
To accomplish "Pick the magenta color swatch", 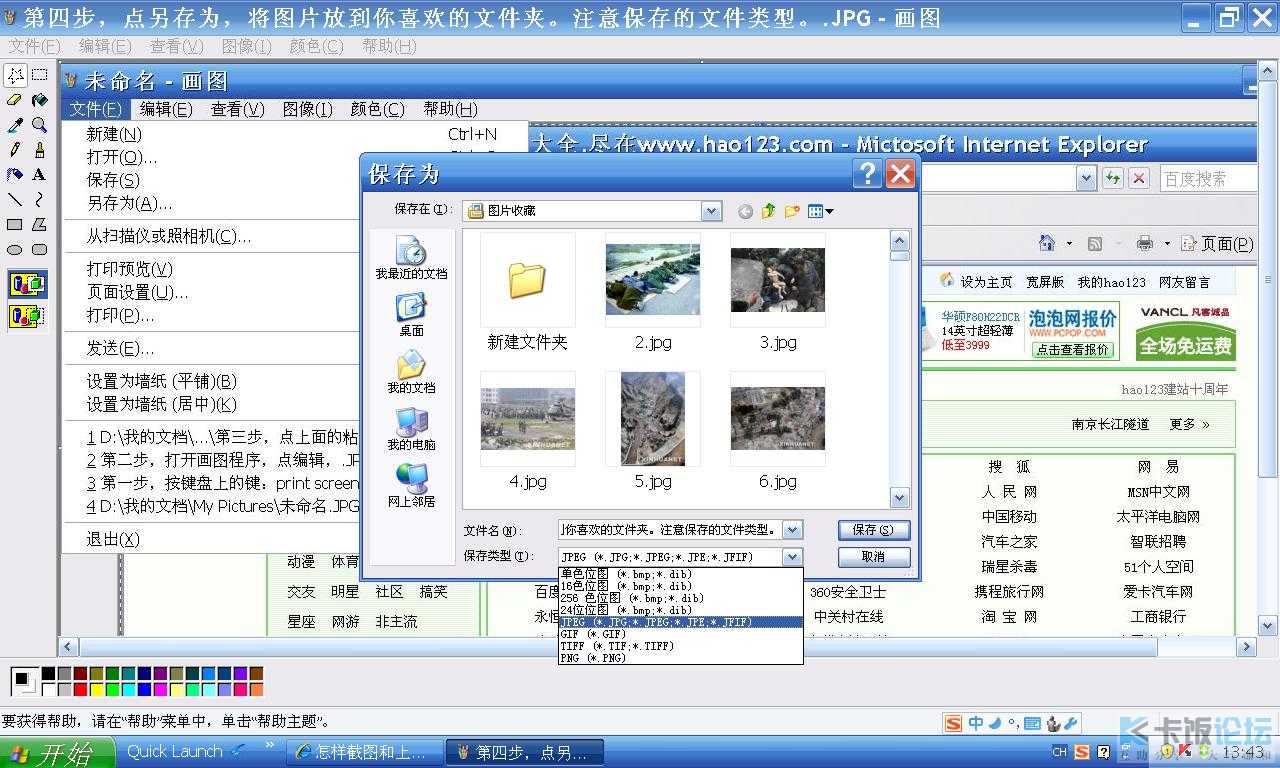I will coord(160,690).
